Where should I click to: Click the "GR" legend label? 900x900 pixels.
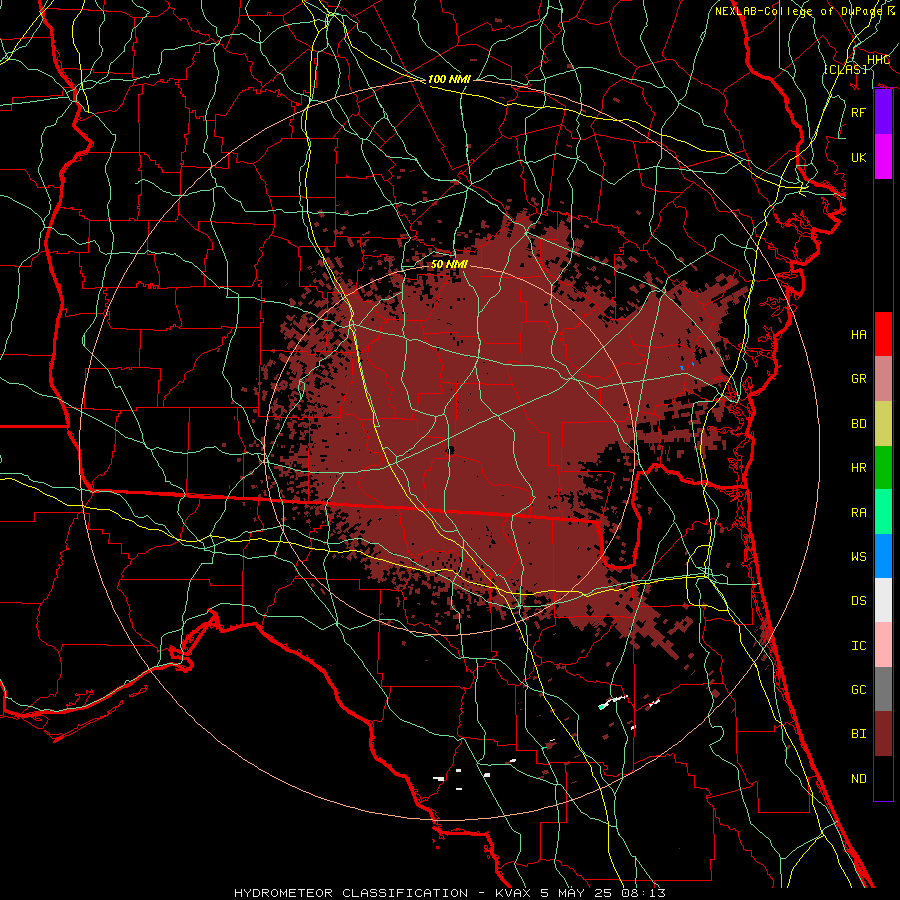point(858,379)
